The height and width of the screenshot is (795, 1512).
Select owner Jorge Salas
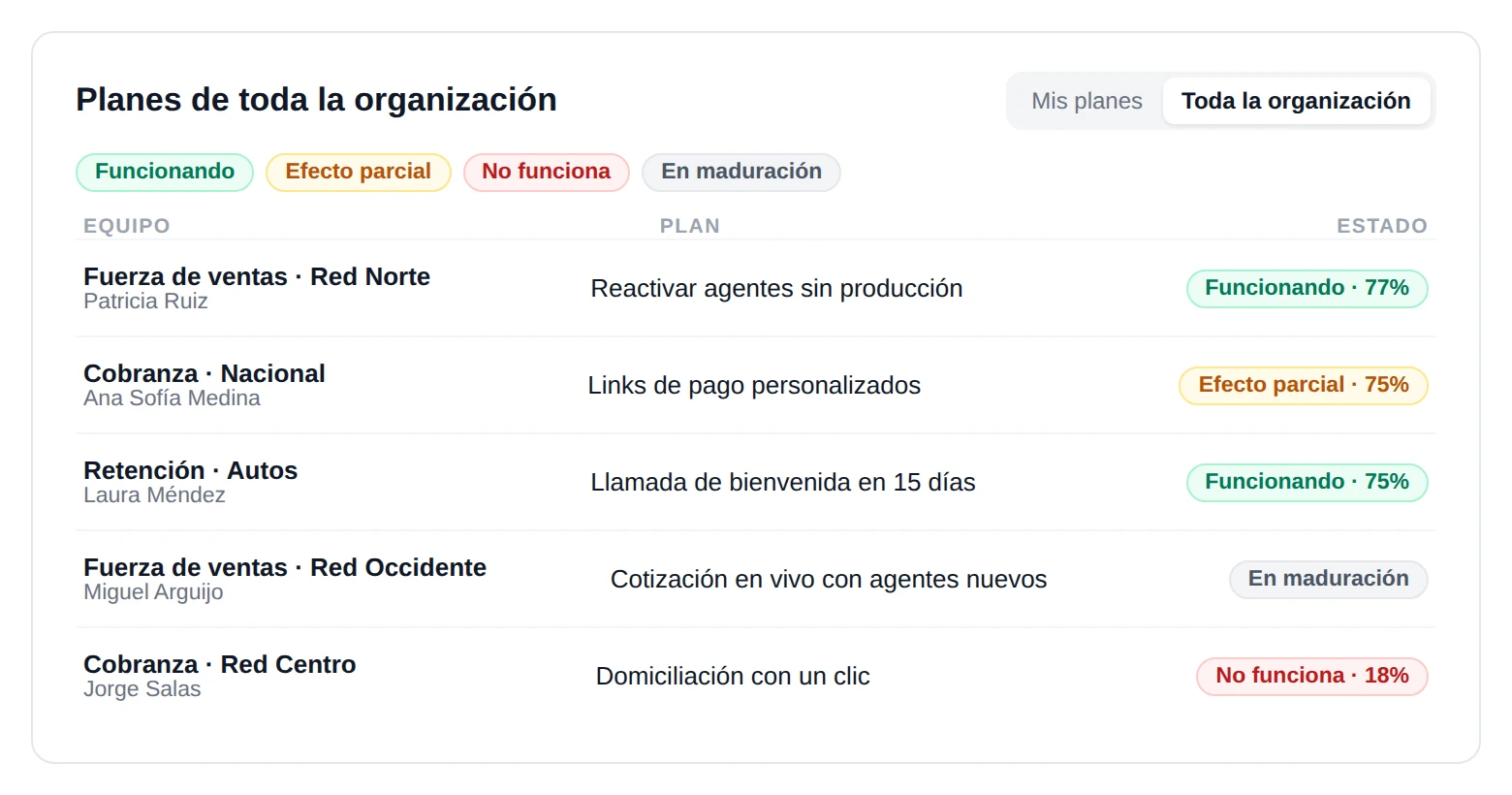pyautogui.click(x=142, y=689)
